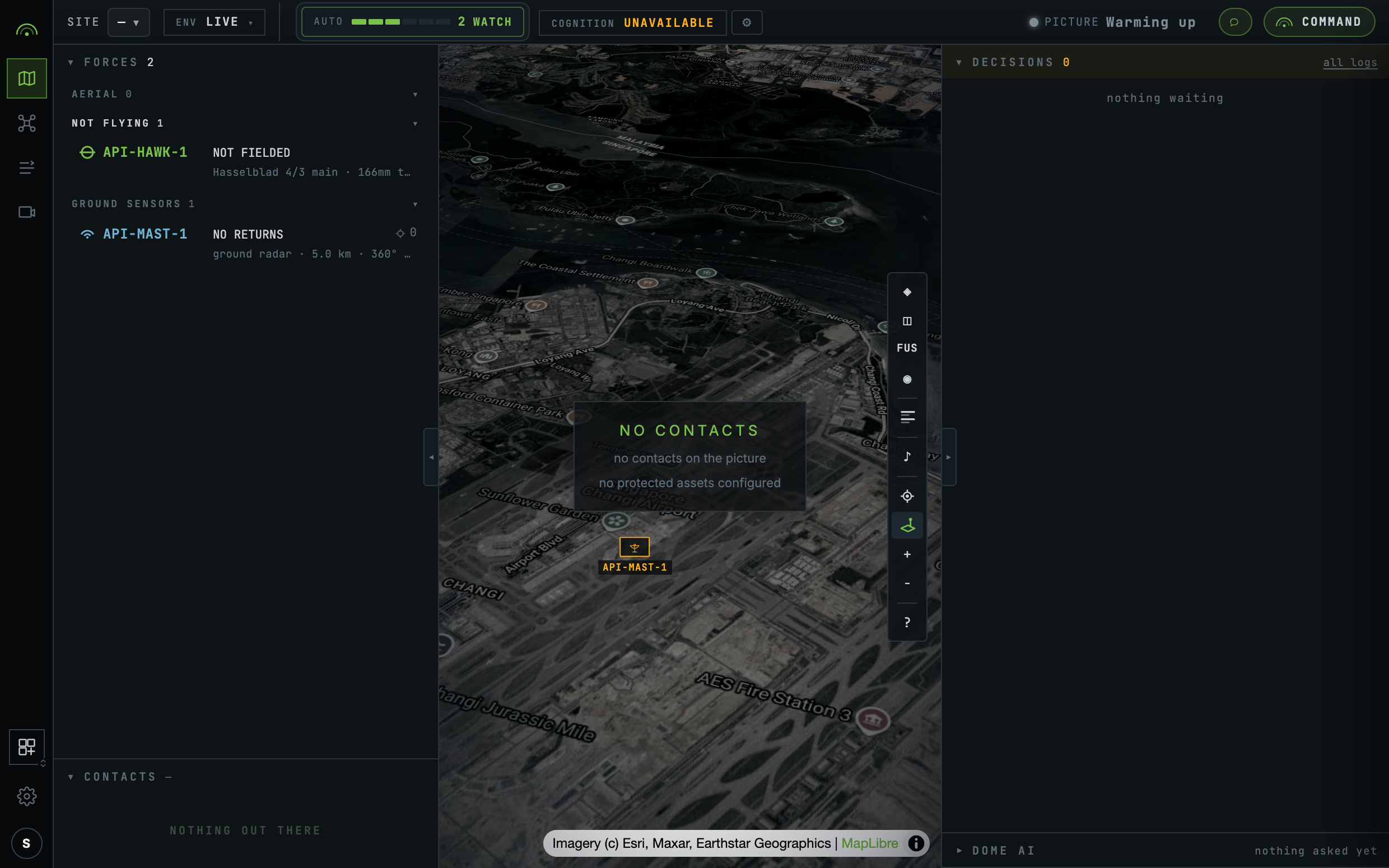
Task: Click the add-widget grid icon in the sidebar
Action: (x=26, y=747)
